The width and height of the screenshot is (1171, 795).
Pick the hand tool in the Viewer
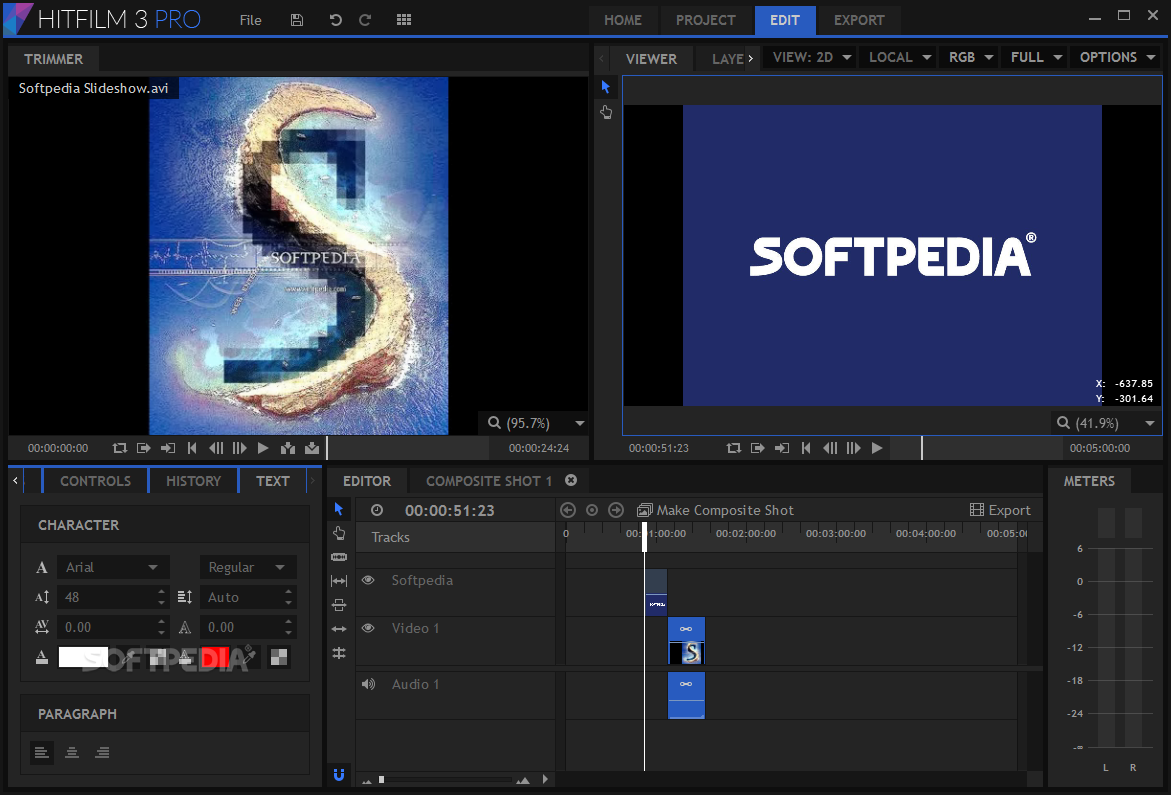pyautogui.click(x=606, y=112)
